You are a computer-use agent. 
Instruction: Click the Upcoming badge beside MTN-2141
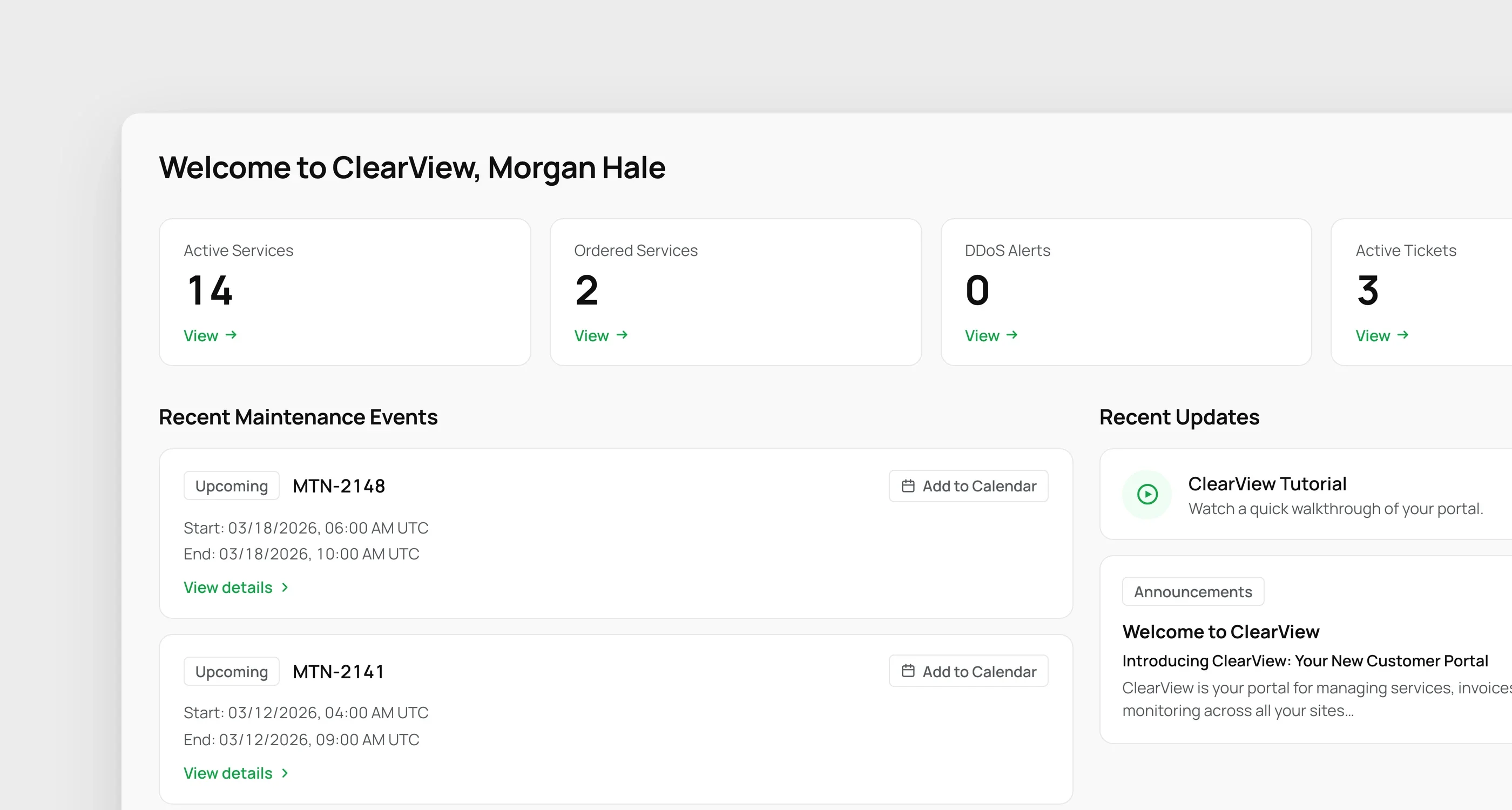tap(231, 671)
